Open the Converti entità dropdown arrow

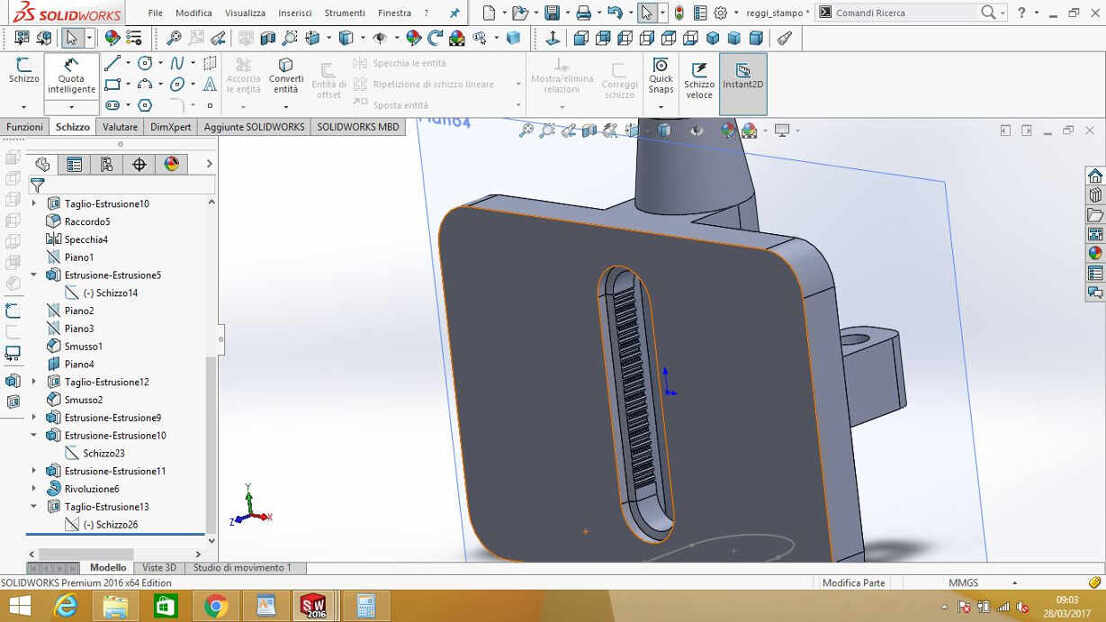coord(286,107)
